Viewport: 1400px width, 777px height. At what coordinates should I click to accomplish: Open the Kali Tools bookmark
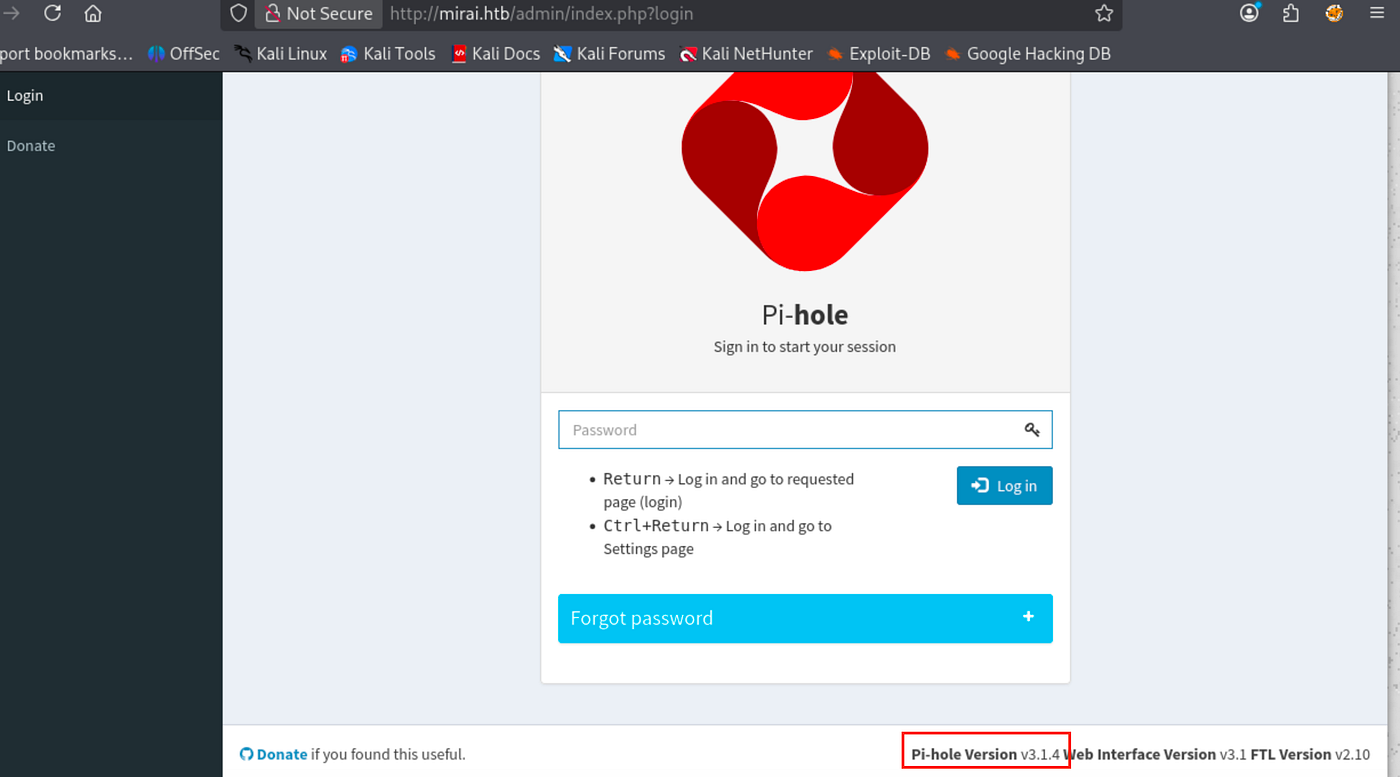388,54
